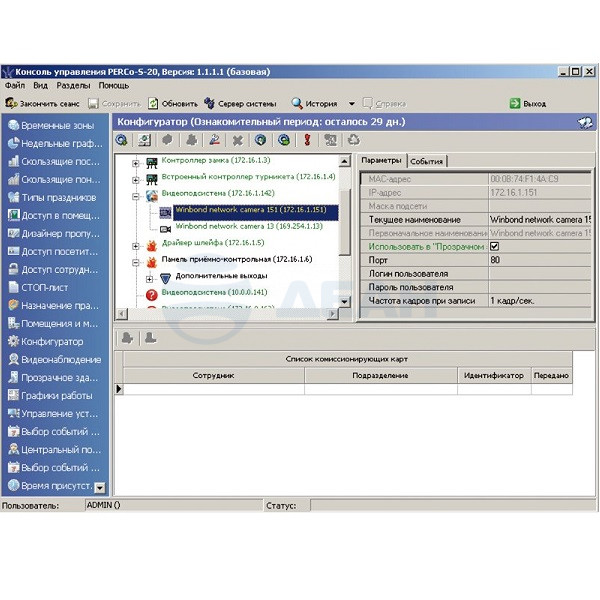
Task: Open the История dropdown arrow
Action: tap(351, 104)
